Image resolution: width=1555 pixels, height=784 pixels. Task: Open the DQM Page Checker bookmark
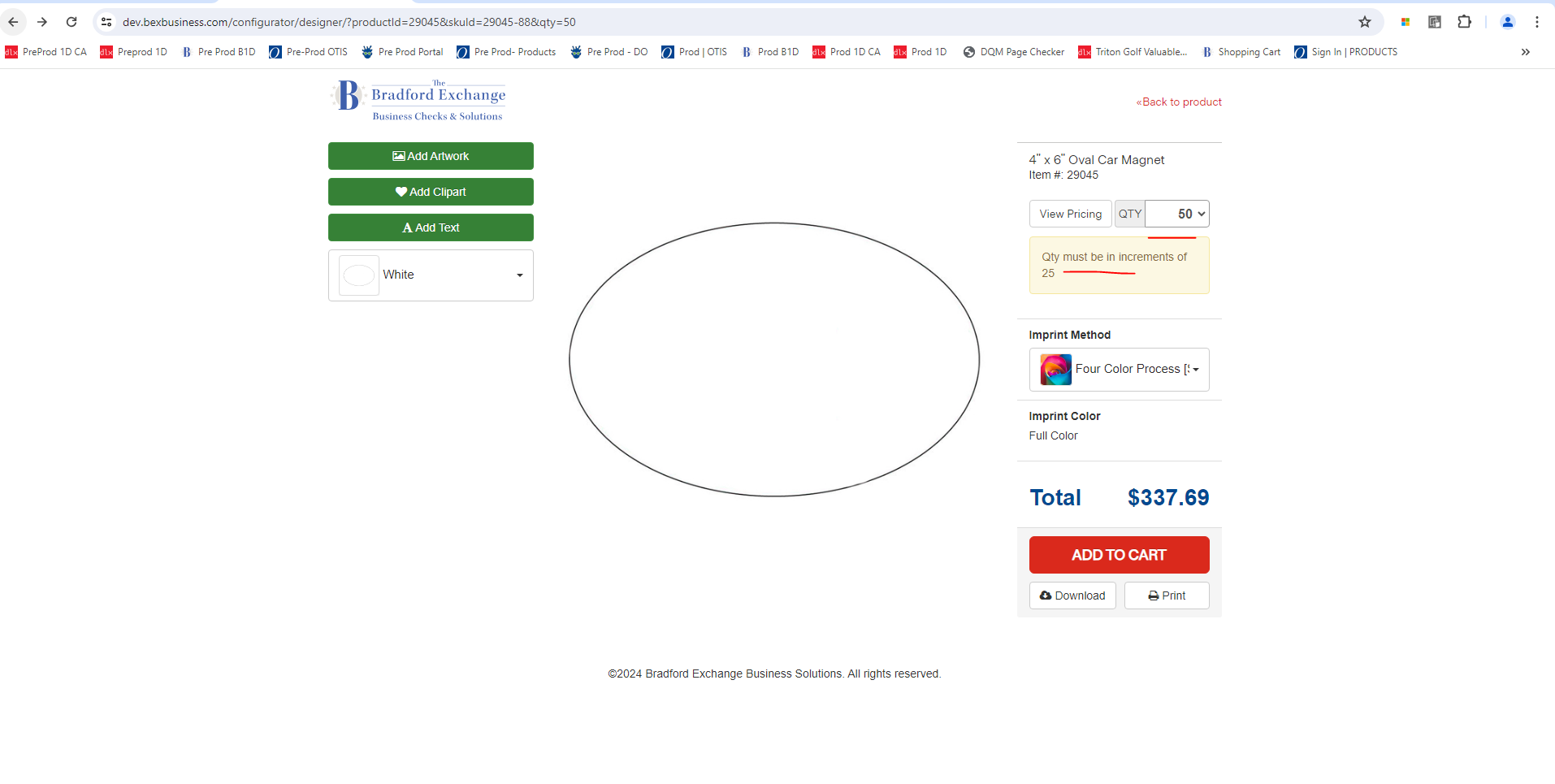pos(1014,52)
